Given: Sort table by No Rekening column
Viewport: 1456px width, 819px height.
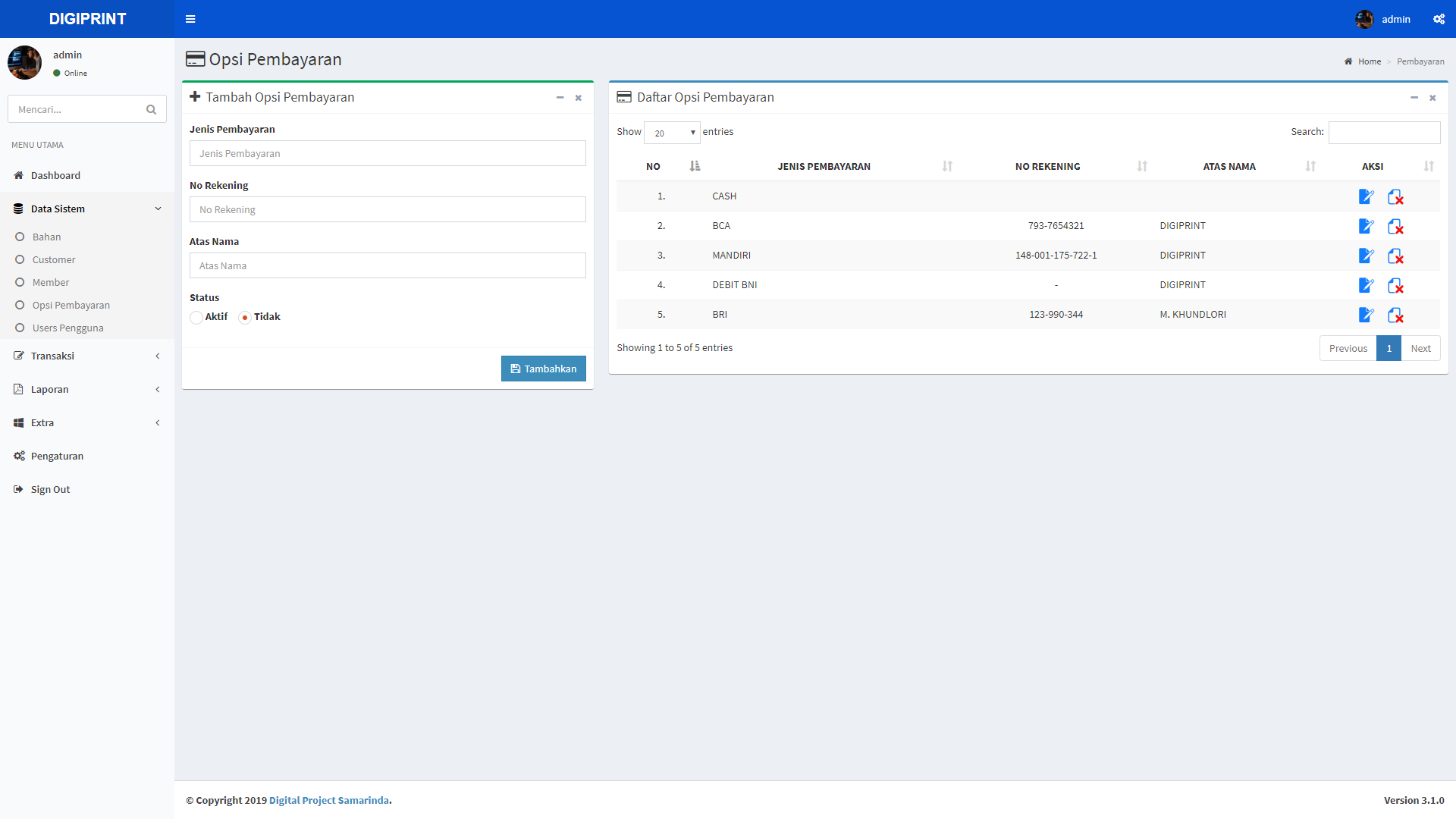Looking at the screenshot, I should coord(1055,166).
